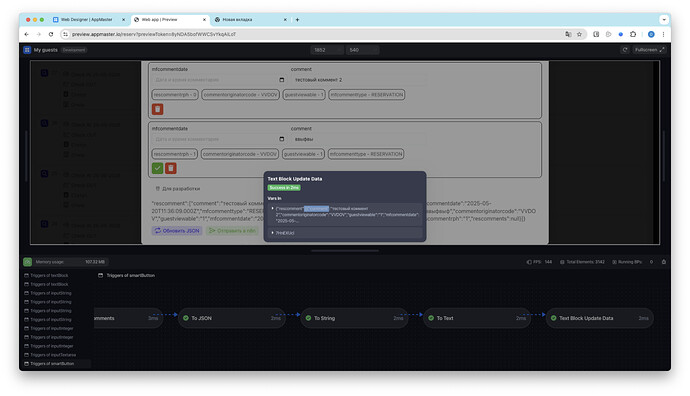Click the To JSON node in the flow
The height and width of the screenshot is (396, 690).
tap(232, 318)
